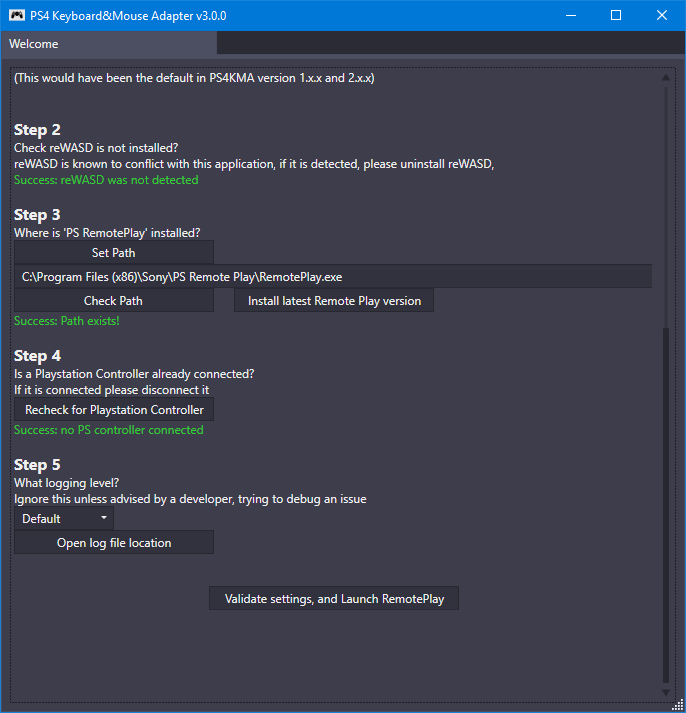Open log file location
The image size is (686, 713).
point(114,542)
